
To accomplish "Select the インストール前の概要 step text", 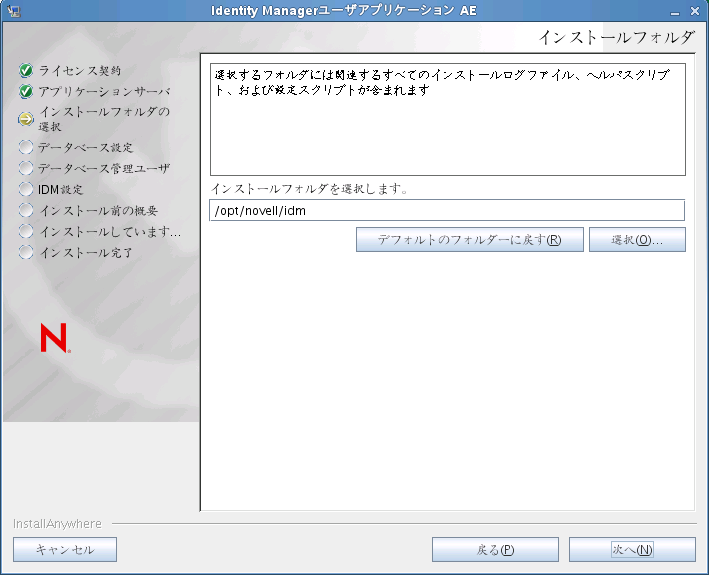I will coord(98,210).
